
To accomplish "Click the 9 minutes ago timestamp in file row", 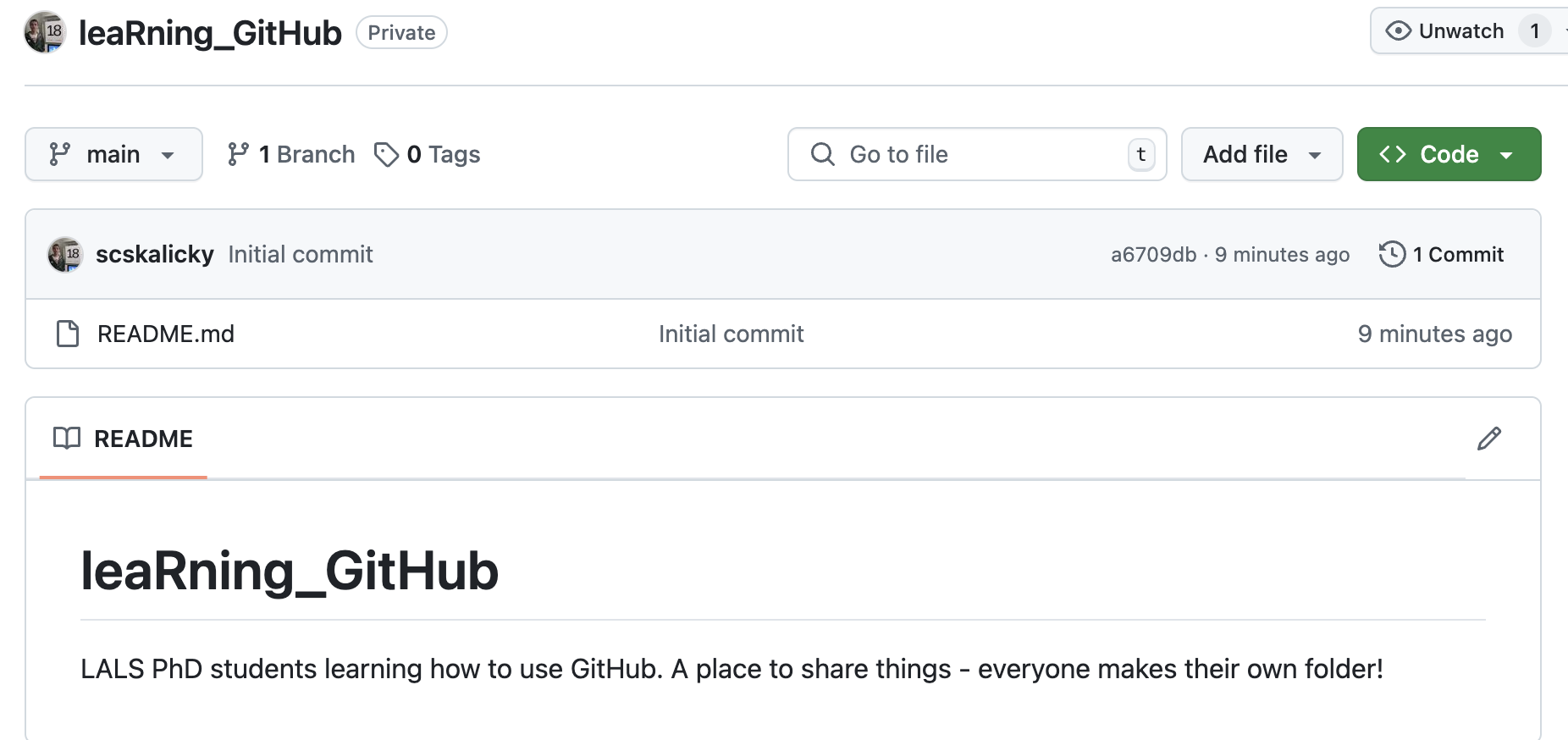I will (x=1435, y=334).
